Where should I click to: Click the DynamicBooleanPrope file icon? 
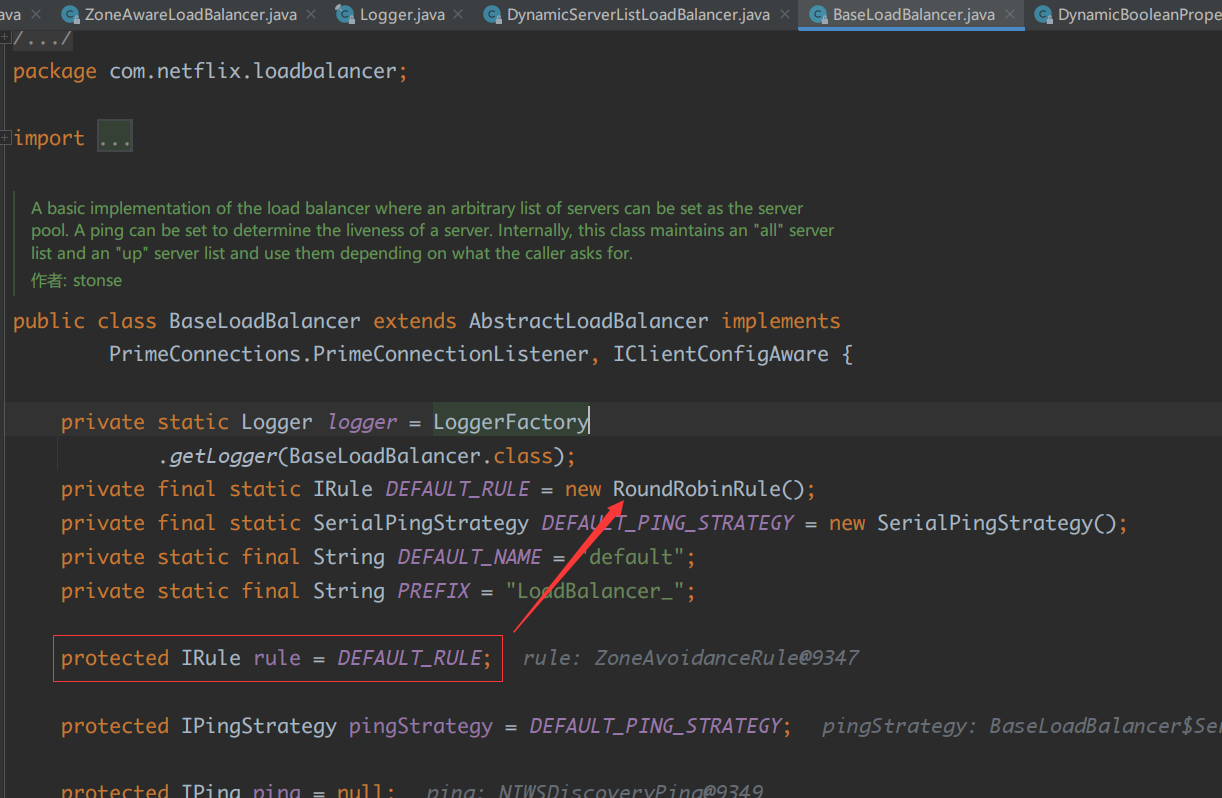1043,14
